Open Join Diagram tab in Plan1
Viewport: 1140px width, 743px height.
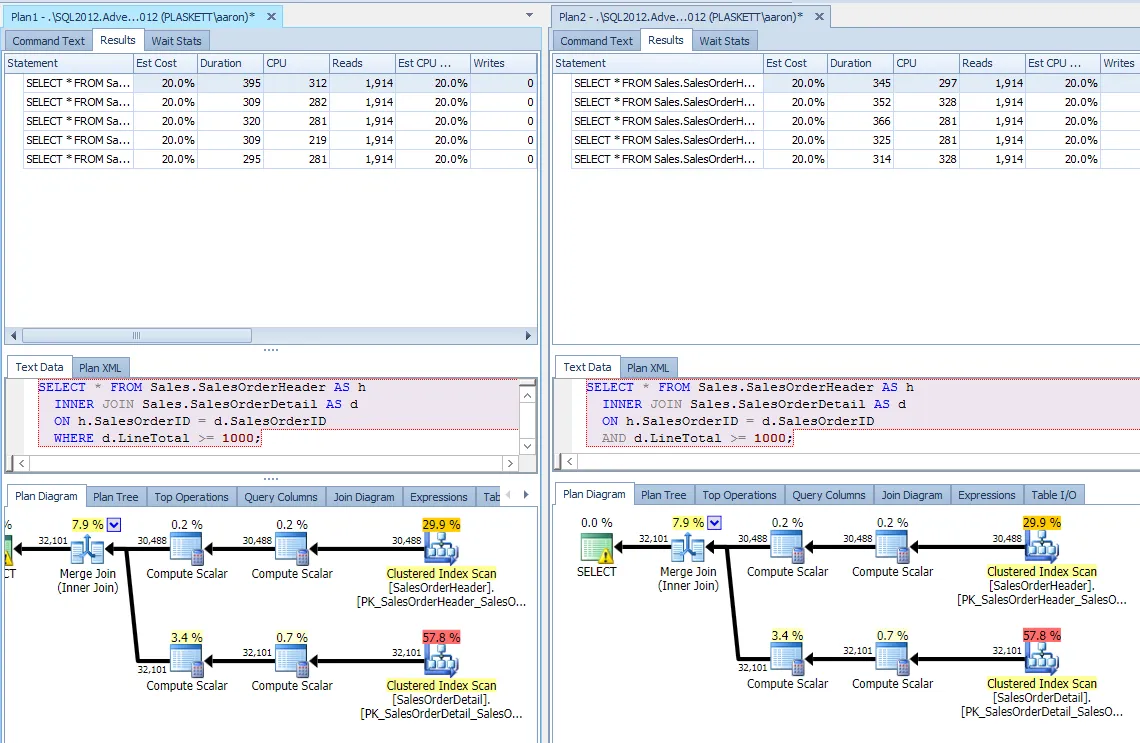364,497
